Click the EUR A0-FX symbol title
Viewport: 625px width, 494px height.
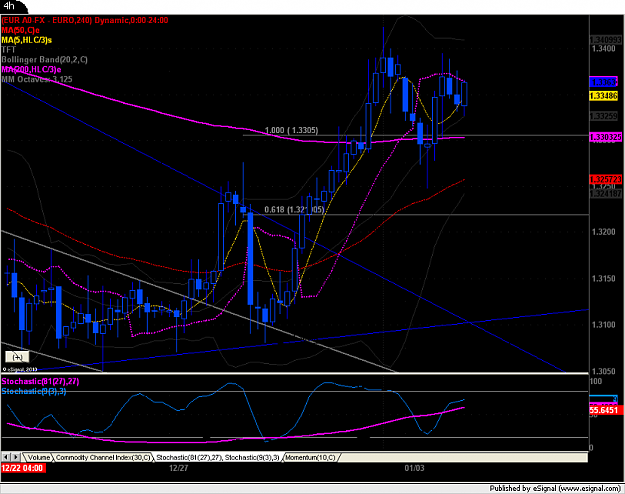coord(85,20)
